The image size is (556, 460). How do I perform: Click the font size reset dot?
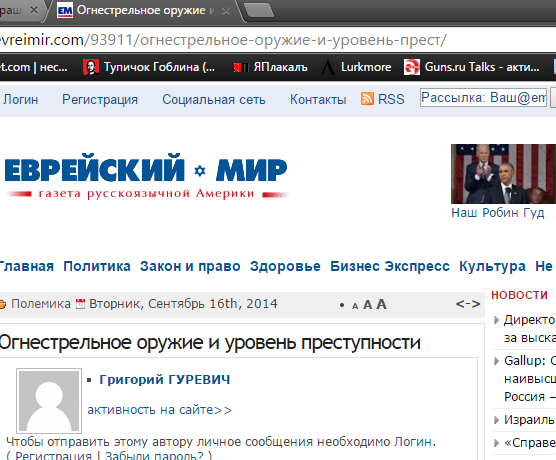tap(342, 305)
